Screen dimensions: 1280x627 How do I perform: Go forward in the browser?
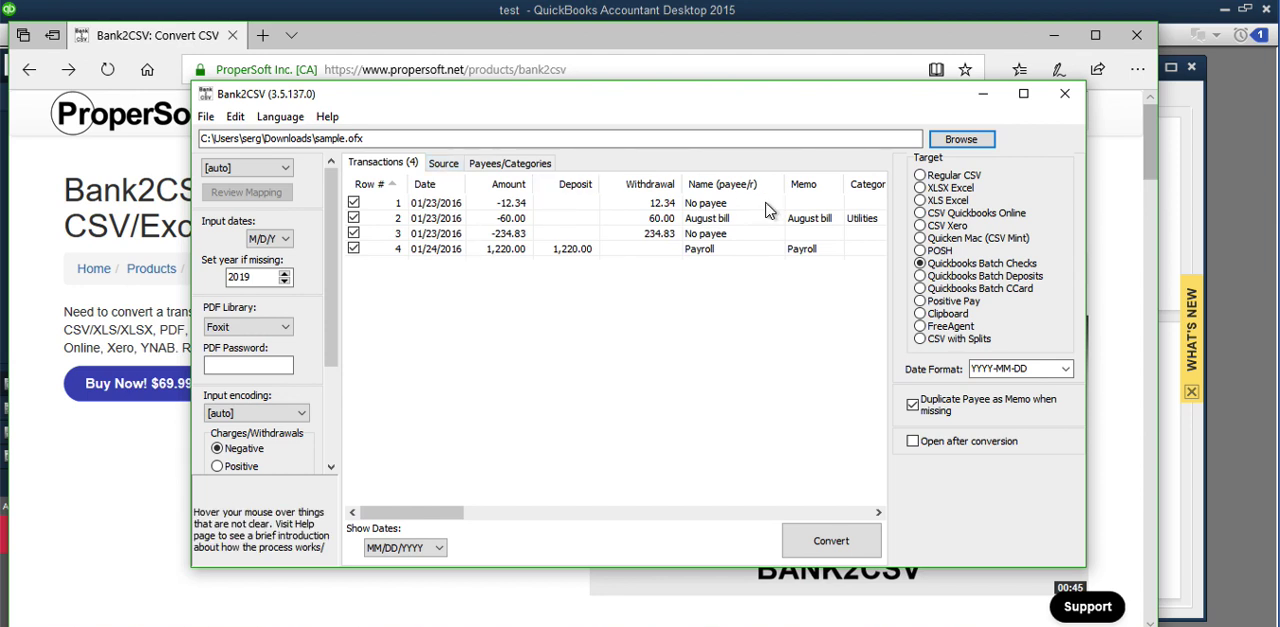pyautogui.click(x=68, y=70)
